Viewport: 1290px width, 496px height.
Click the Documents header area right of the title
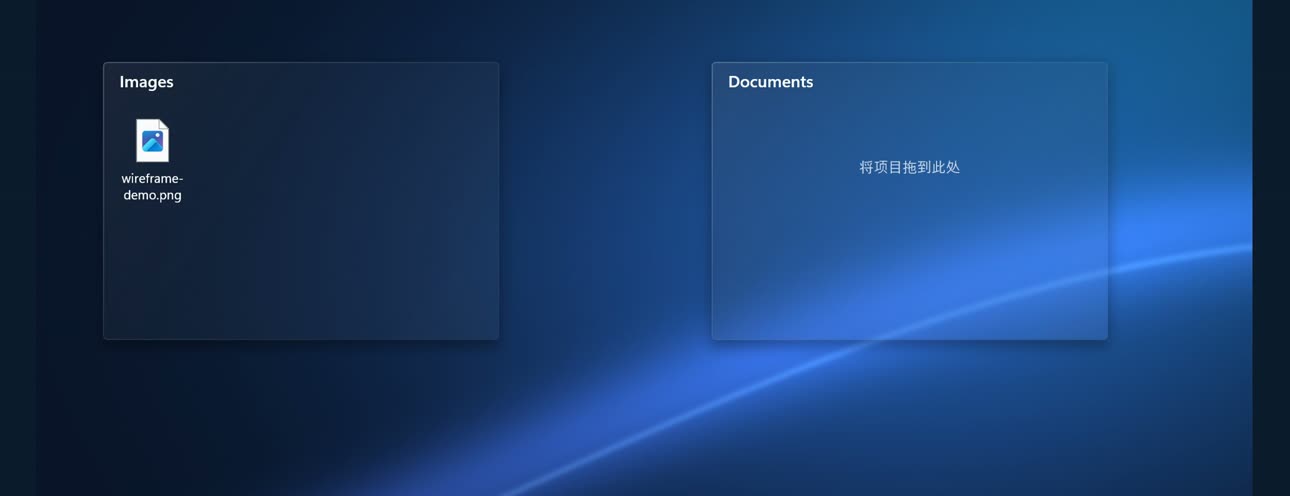(960, 82)
